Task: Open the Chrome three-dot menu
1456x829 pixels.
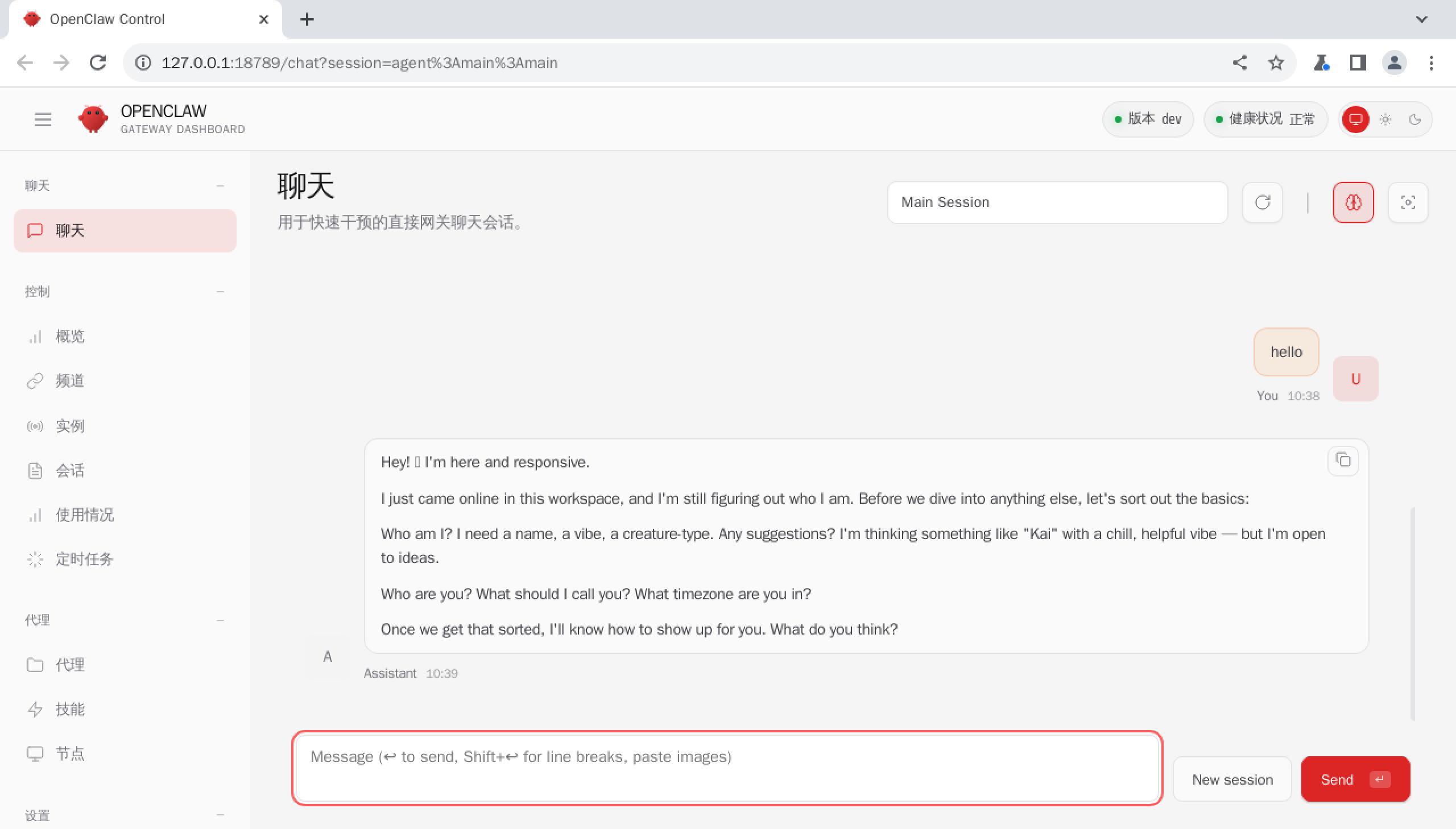Action: [x=1431, y=63]
